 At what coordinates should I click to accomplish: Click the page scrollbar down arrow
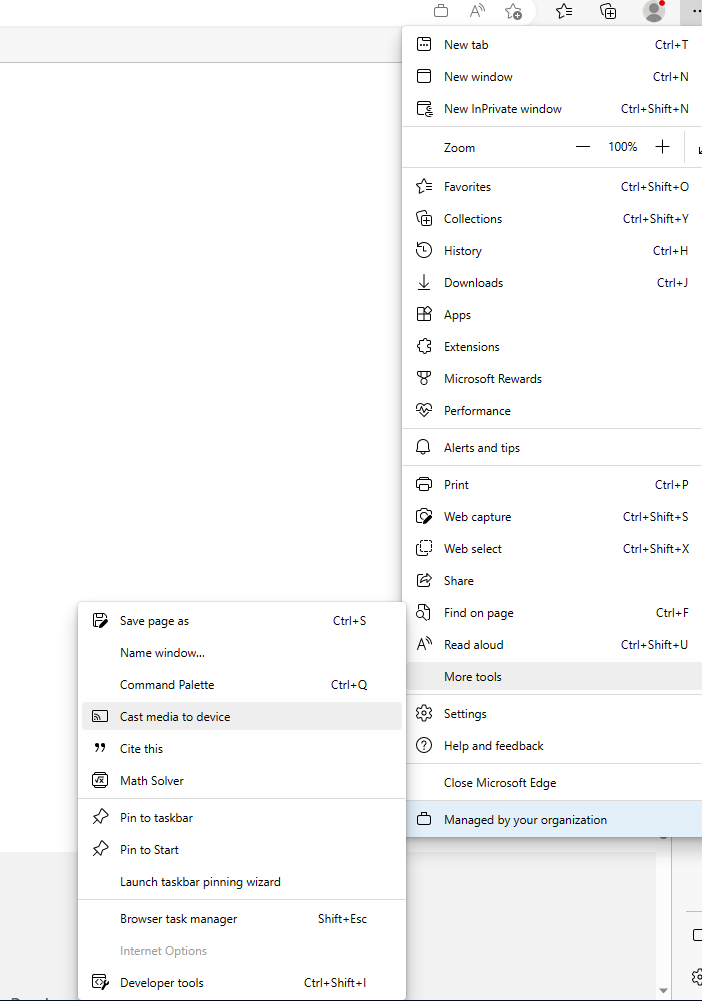click(664, 991)
